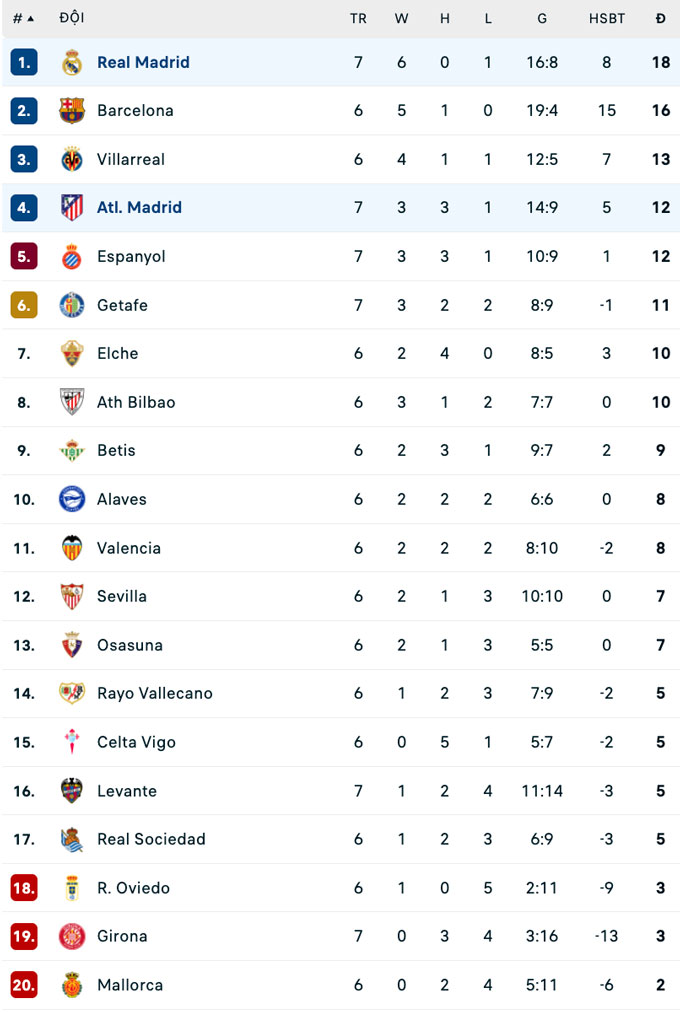Image resolution: width=680 pixels, height=1012 pixels.
Task: Click the Girona club crest
Action: (x=72, y=937)
